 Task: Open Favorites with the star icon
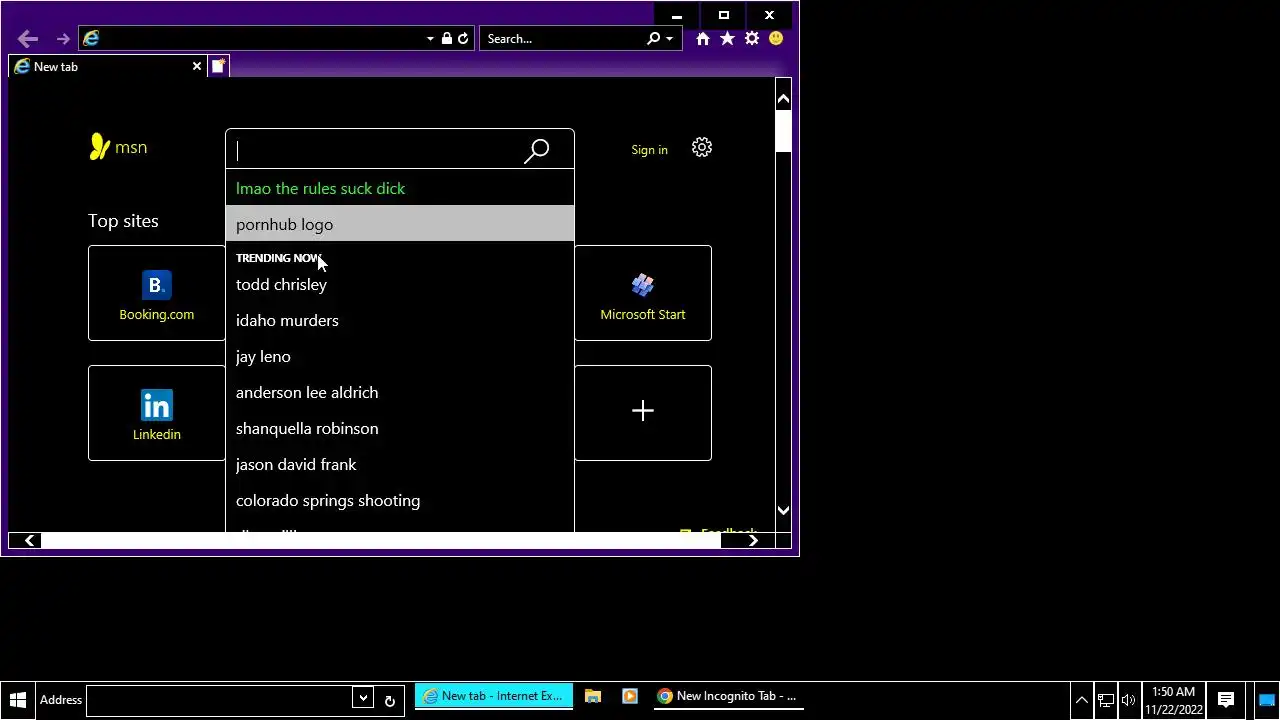click(x=727, y=39)
